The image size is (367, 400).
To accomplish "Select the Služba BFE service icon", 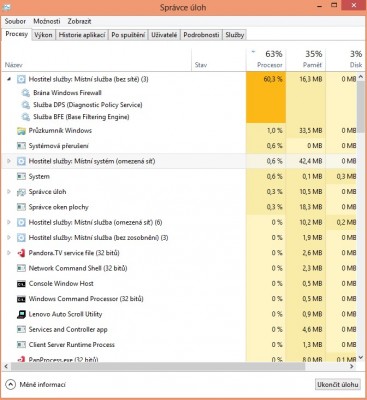I will pyautogui.click(x=25, y=117).
